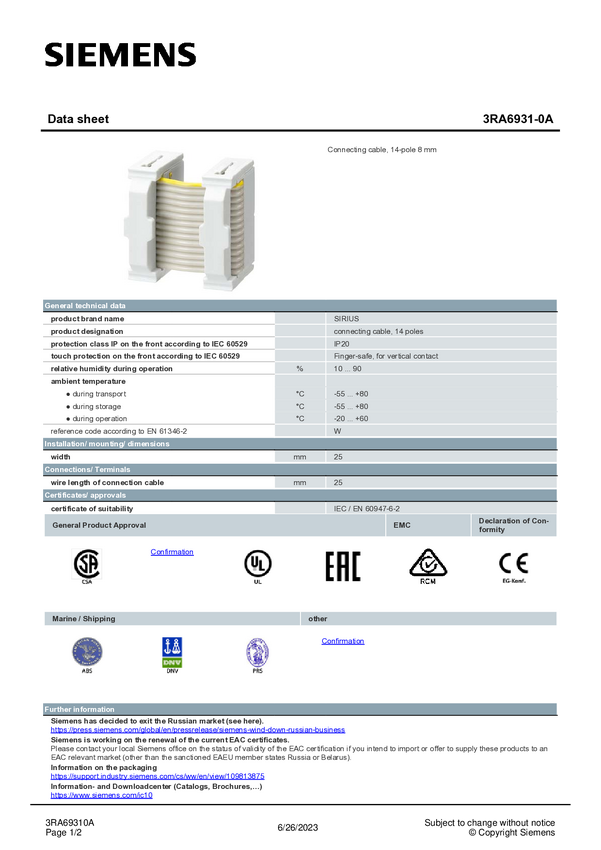Click the SIEMENS logo at top

(120, 55)
